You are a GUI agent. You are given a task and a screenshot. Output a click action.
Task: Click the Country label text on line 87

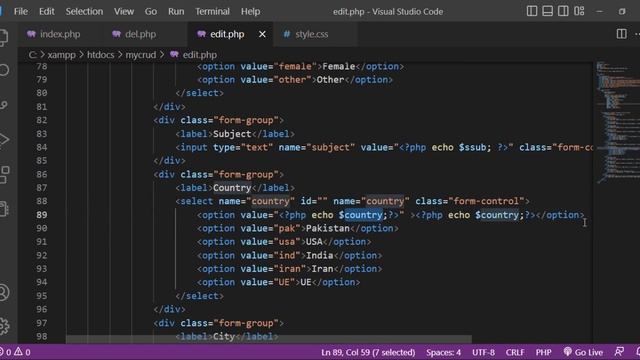click(x=232, y=188)
